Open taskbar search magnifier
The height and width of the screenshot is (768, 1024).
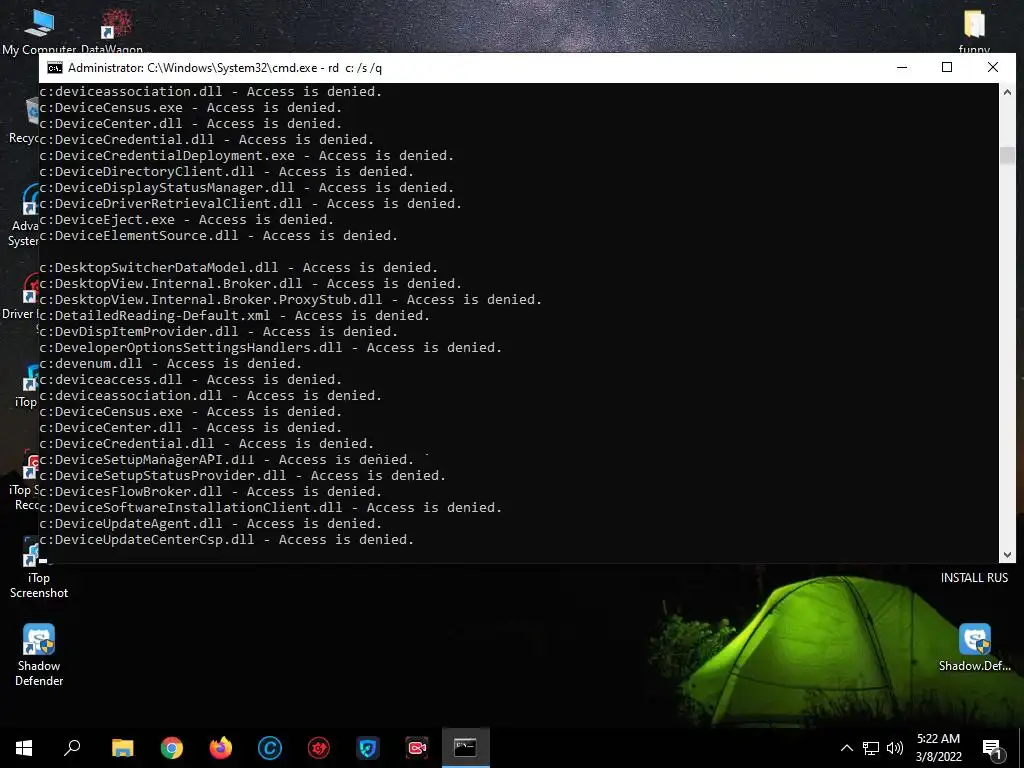[72, 748]
